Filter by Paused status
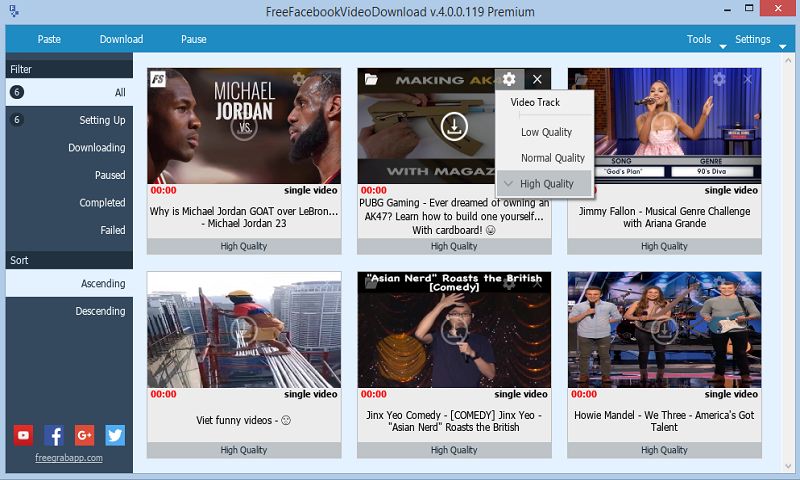Image resolution: width=800 pixels, height=480 pixels. click(69, 175)
